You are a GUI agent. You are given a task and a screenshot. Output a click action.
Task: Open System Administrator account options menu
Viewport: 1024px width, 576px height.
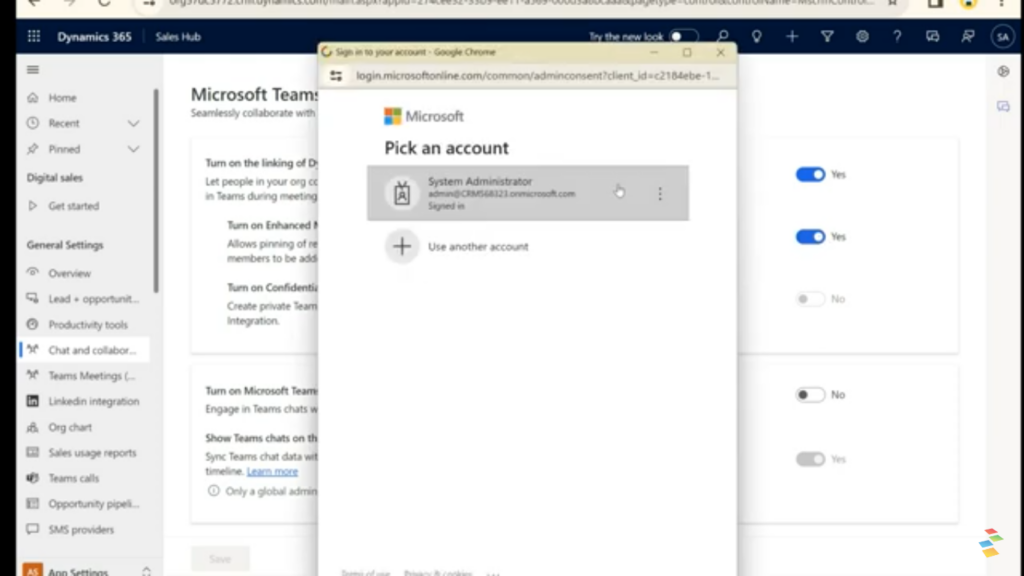tap(660, 195)
